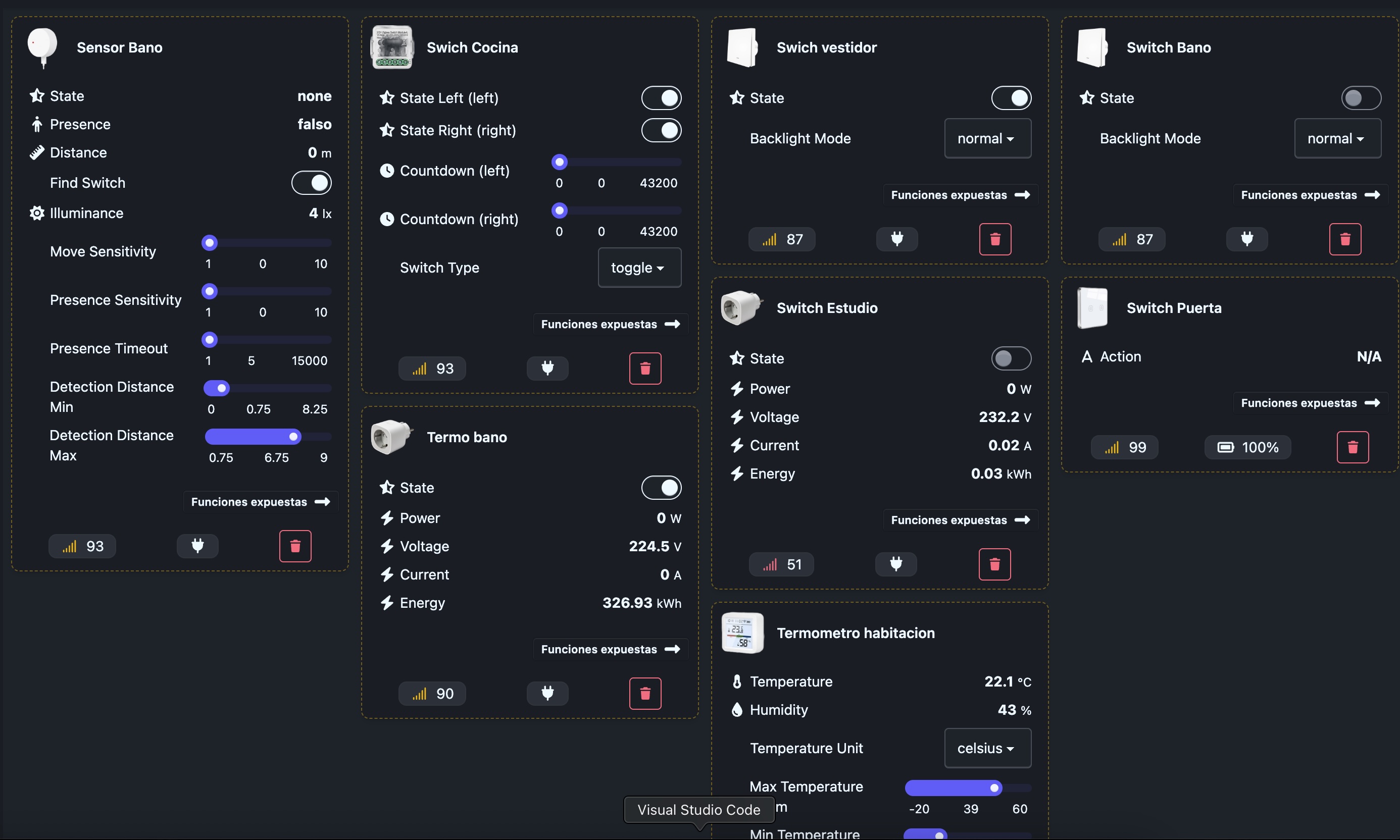Enable State toggle on Switch Estudio
1400x840 pixels.
[1011, 358]
